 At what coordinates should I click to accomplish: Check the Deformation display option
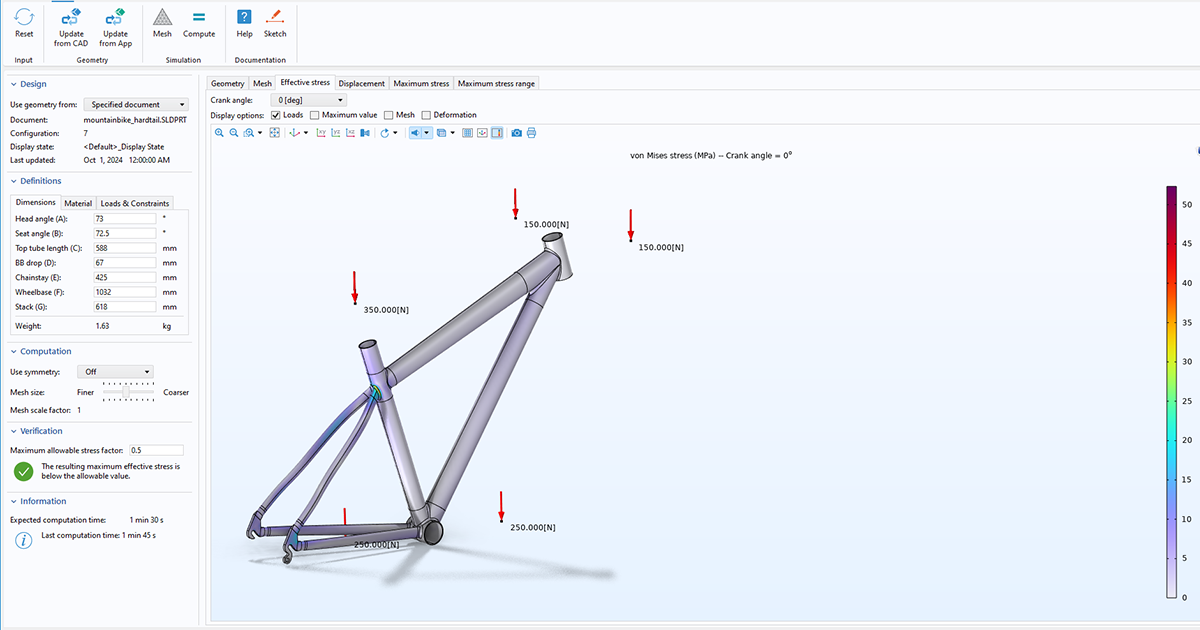click(425, 114)
